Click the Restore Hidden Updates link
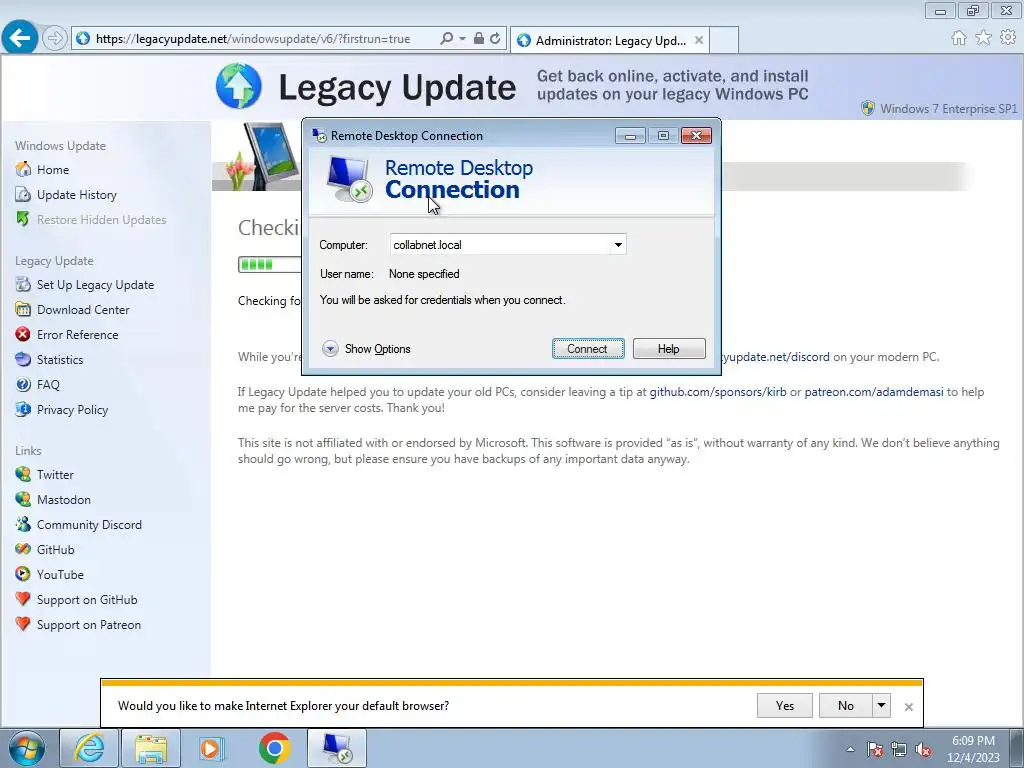Screen dimensions: 1024x768 [x=101, y=219]
